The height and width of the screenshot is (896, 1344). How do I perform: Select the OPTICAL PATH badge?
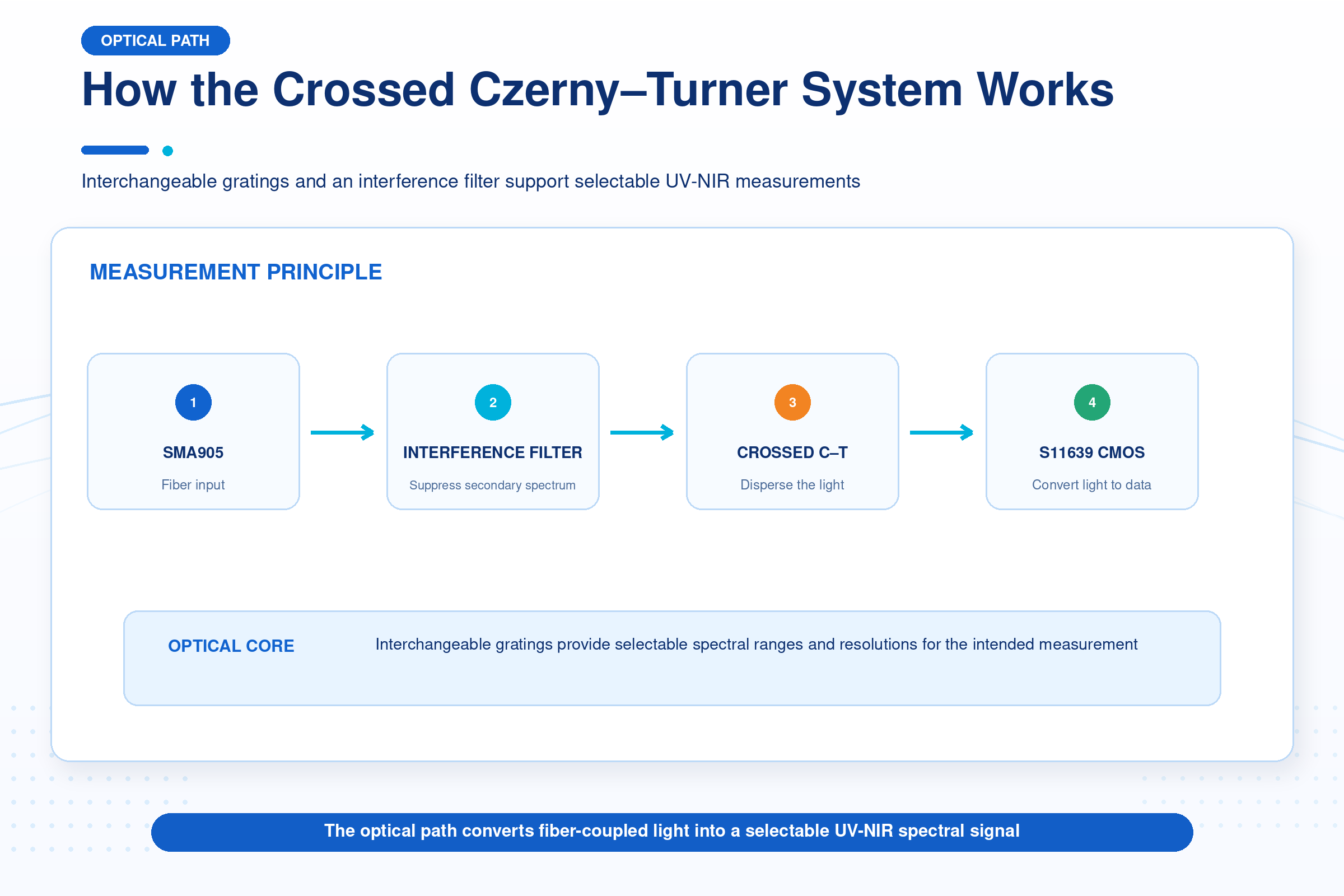(x=156, y=40)
